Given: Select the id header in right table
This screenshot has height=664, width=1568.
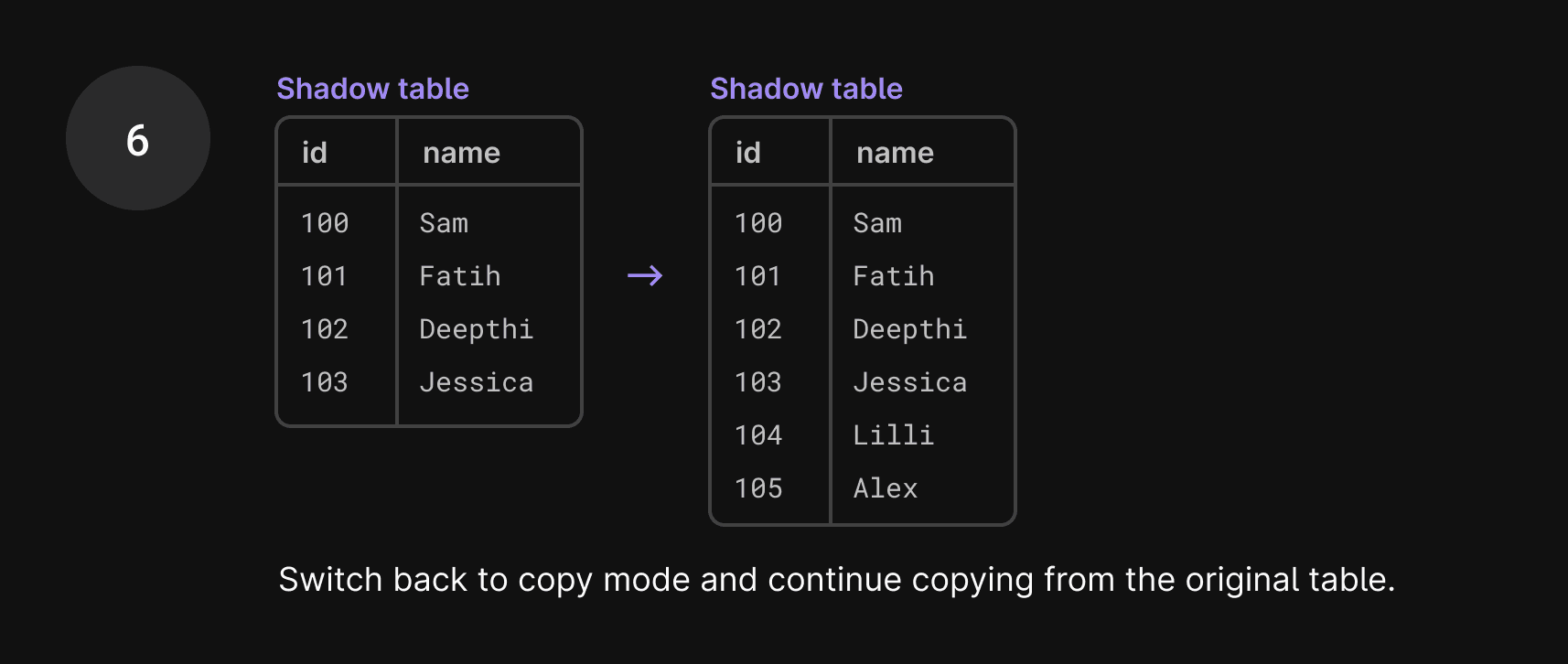Looking at the screenshot, I should (x=748, y=153).
